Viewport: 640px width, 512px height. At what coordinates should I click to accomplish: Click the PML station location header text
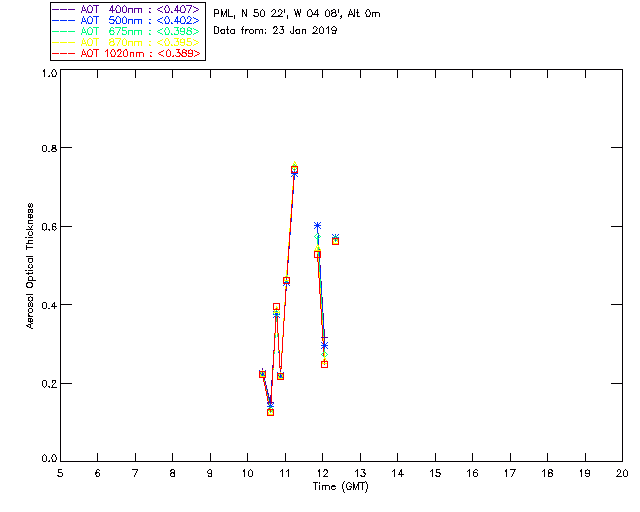[x=297, y=14]
